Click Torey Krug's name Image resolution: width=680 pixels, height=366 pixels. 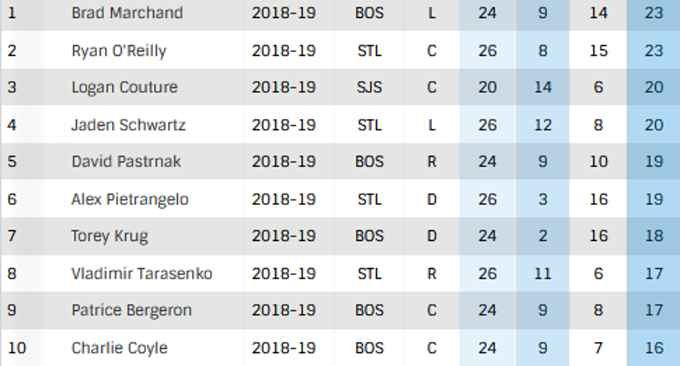click(x=110, y=236)
